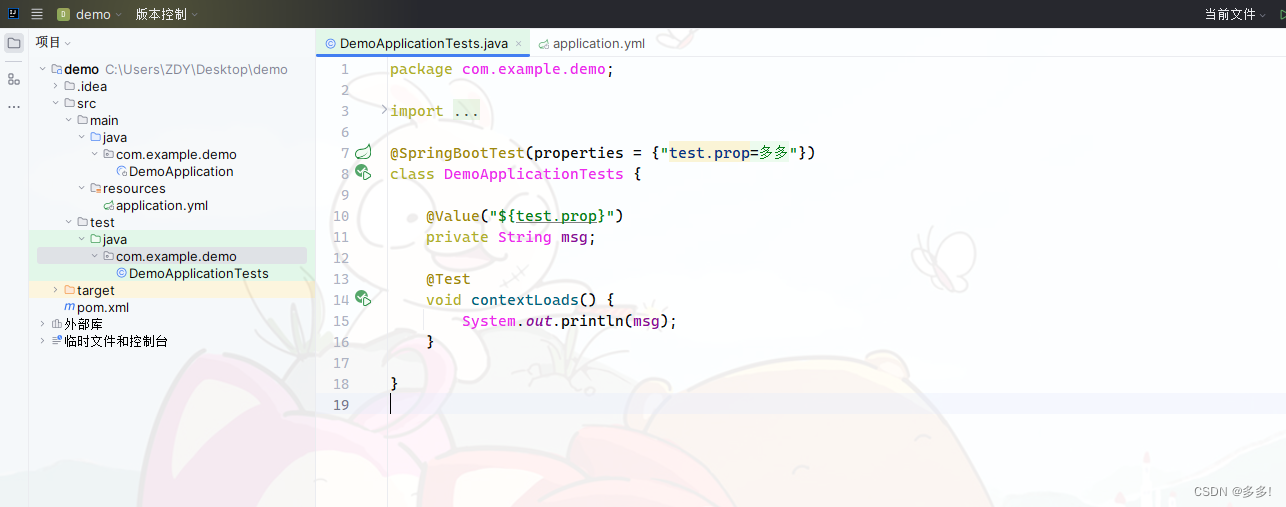Expand the target folder
The width and height of the screenshot is (1286, 507).
click(x=56, y=291)
